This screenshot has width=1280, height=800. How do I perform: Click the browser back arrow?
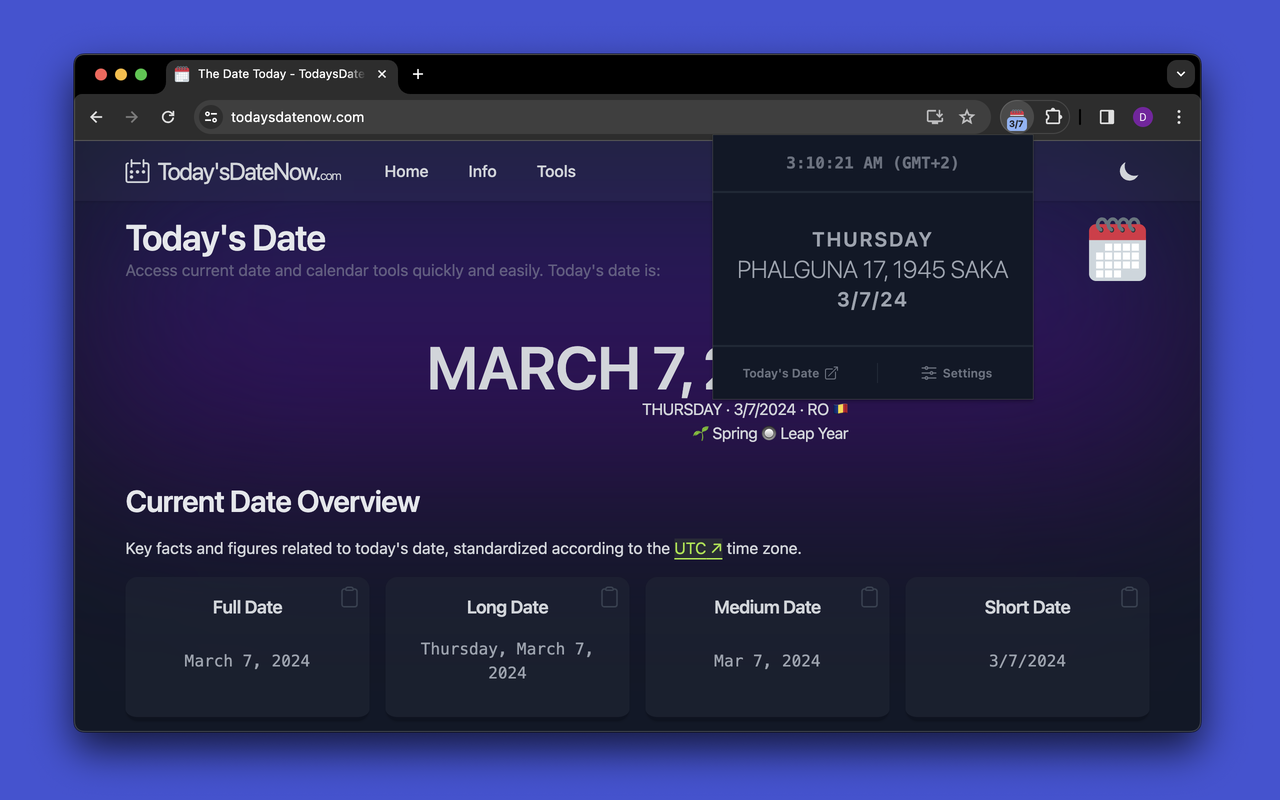point(96,117)
